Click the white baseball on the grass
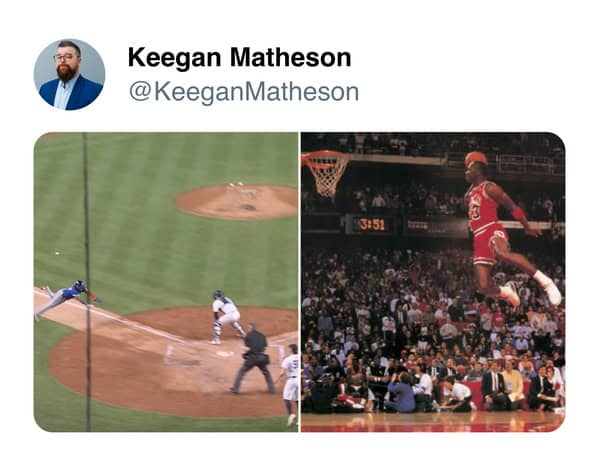 (57, 253)
